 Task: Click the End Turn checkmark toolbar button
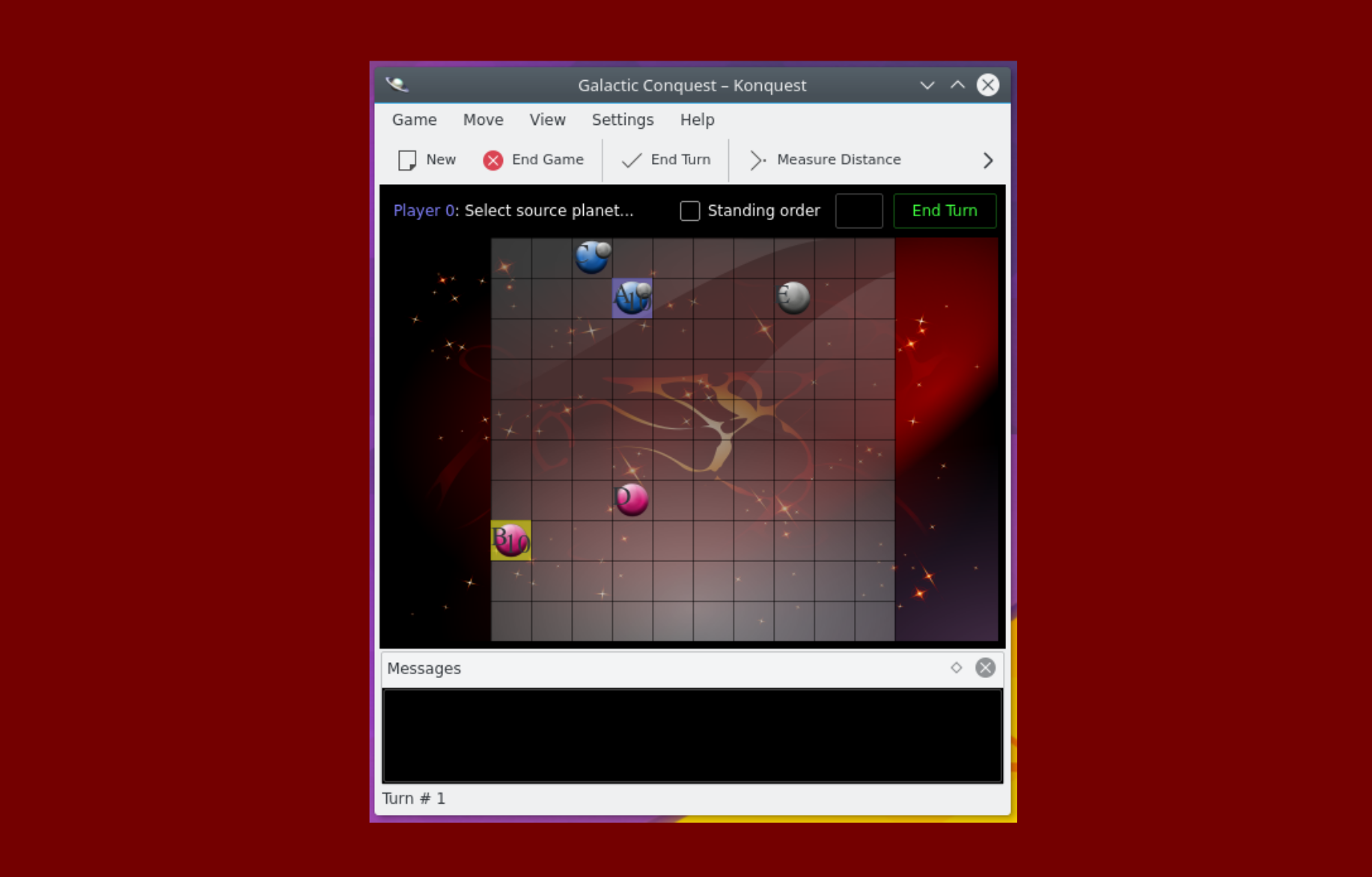tap(666, 160)
